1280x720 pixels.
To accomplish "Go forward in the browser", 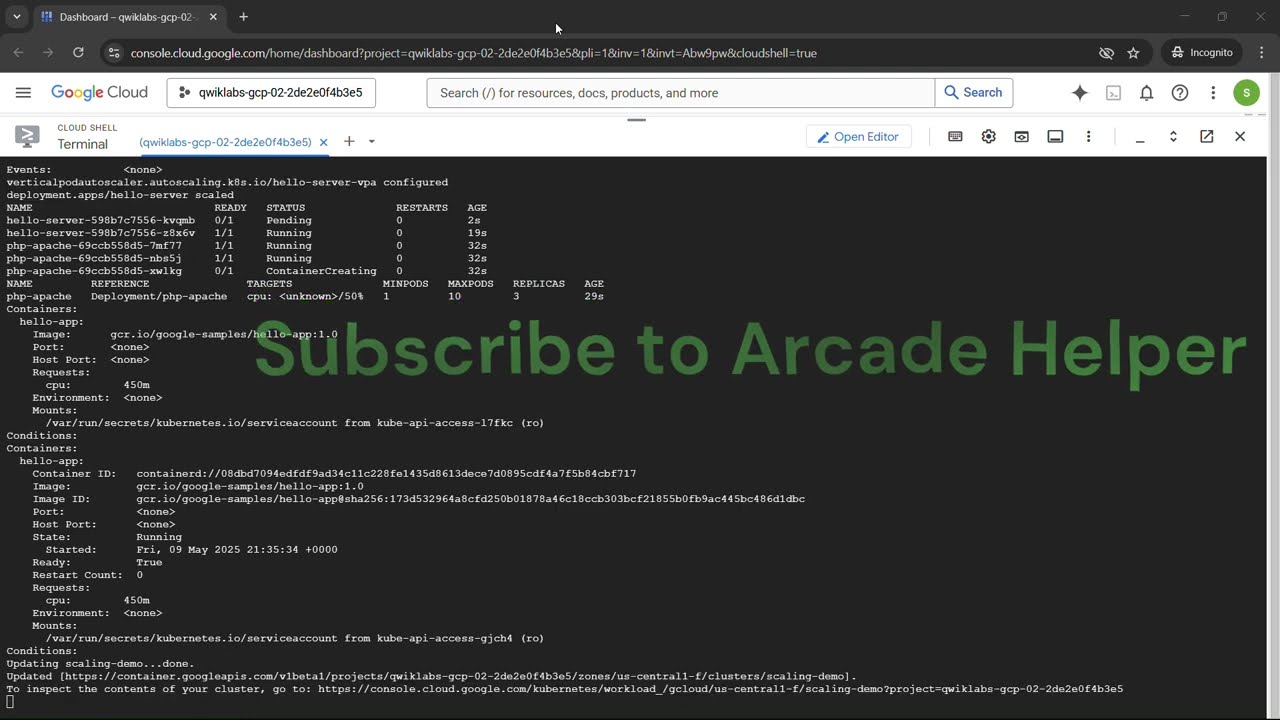I will [x=48, y=52].
